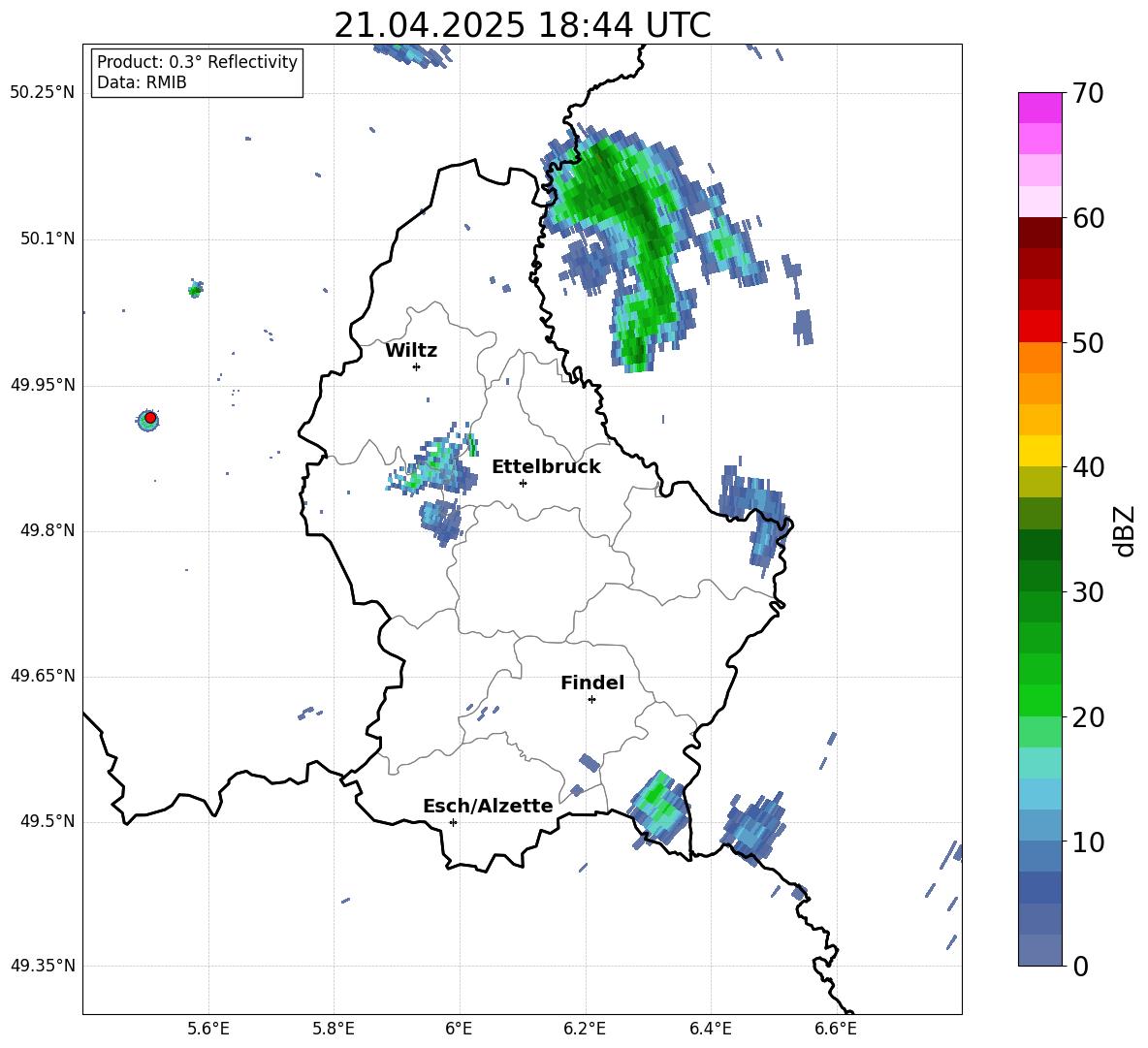Click the 'Data: RMIB' text
The width and height of the screenshot is (1148, 1048).
click(142, 82)
